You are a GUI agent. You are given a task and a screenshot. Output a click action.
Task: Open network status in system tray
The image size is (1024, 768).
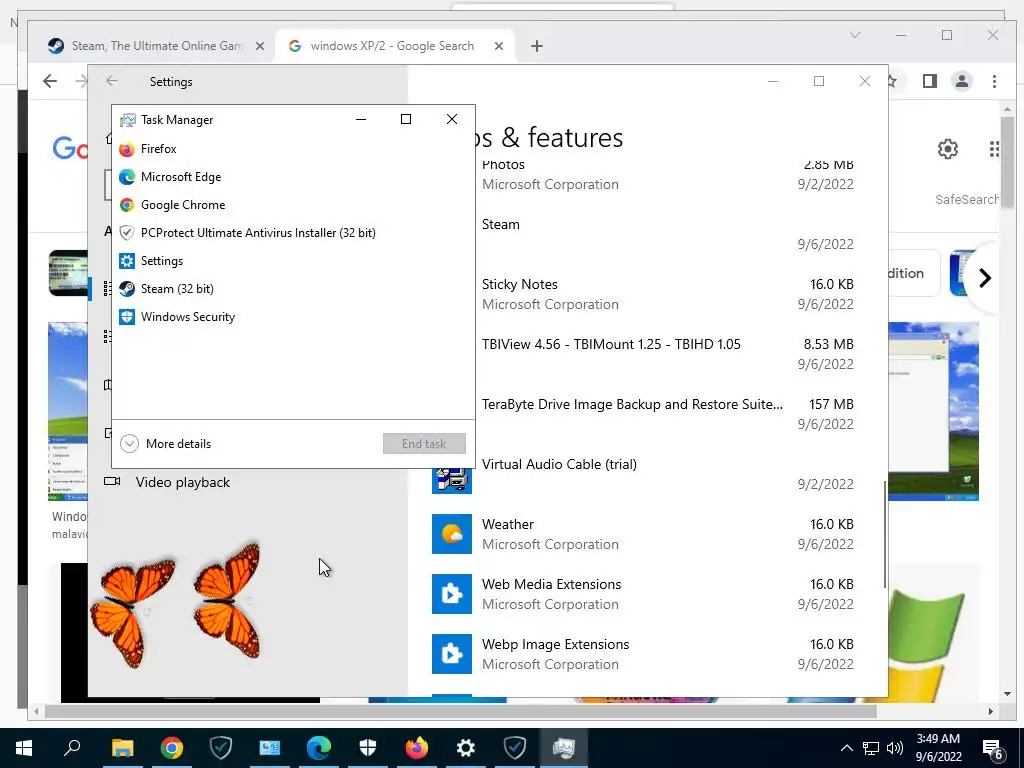click(x=871, y=748)
